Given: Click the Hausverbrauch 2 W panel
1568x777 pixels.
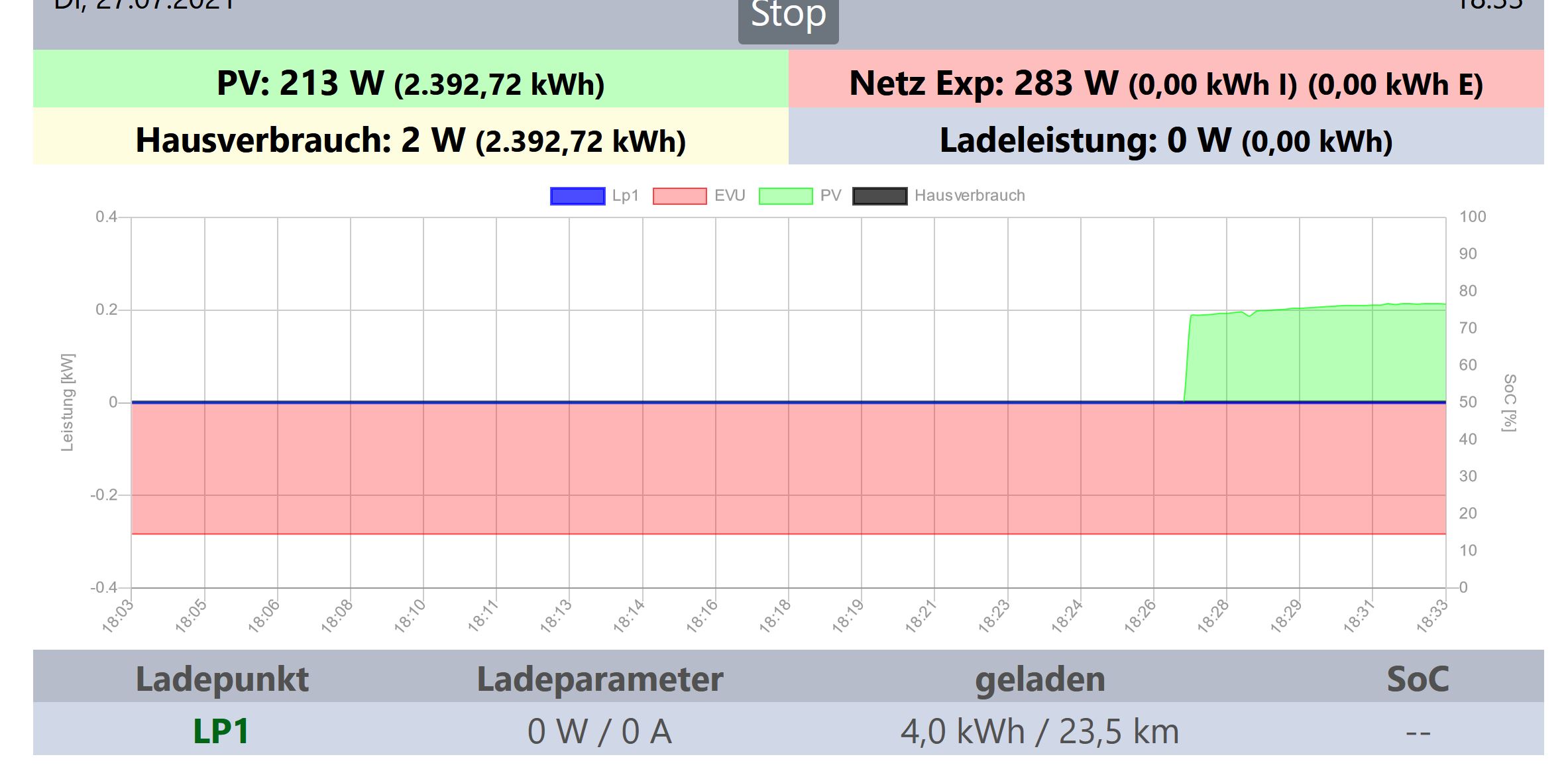Looking at the screenshot, I should pyautogui.click(x=410, y=140).
